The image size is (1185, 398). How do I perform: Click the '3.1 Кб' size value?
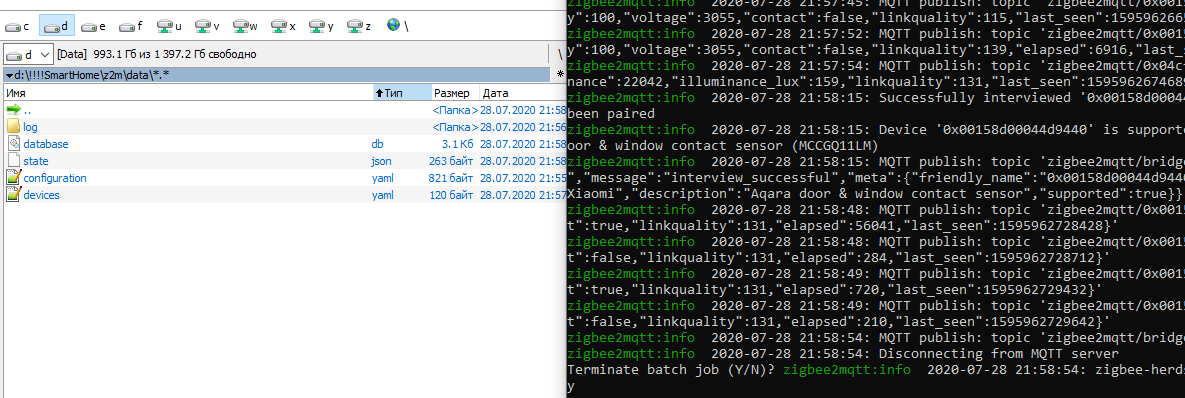coord(457,143)
